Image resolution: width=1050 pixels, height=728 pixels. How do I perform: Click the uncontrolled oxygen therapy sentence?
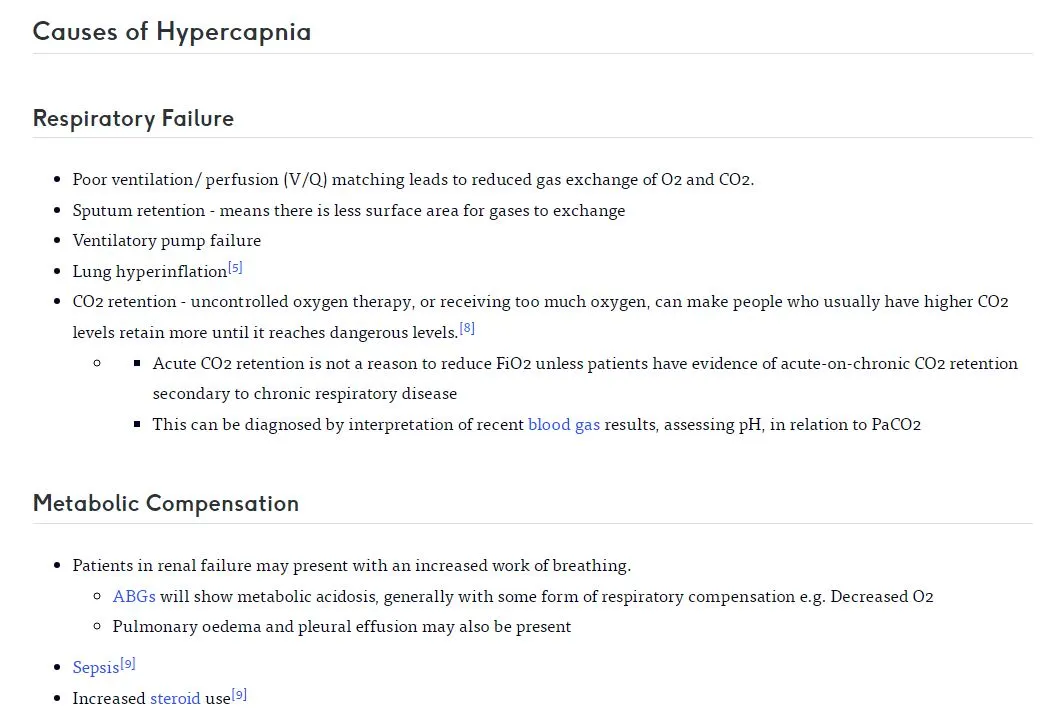[x=540, y=317]
